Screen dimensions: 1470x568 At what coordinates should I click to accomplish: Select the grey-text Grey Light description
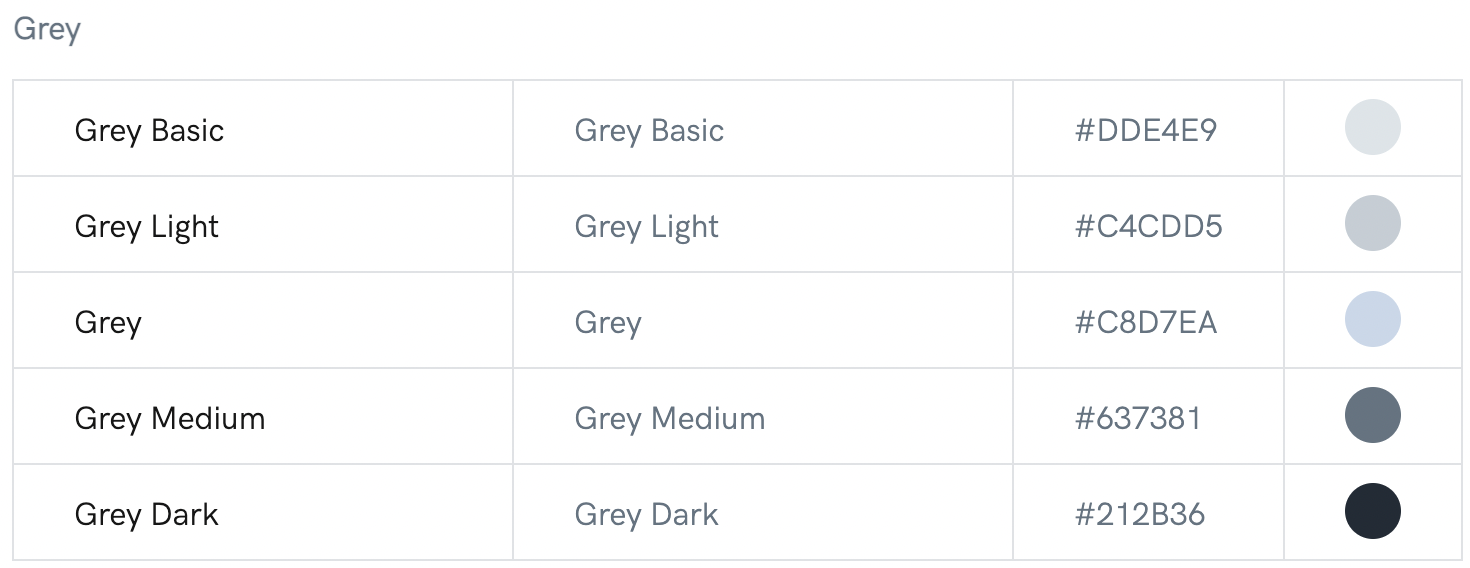coord(647,227)
